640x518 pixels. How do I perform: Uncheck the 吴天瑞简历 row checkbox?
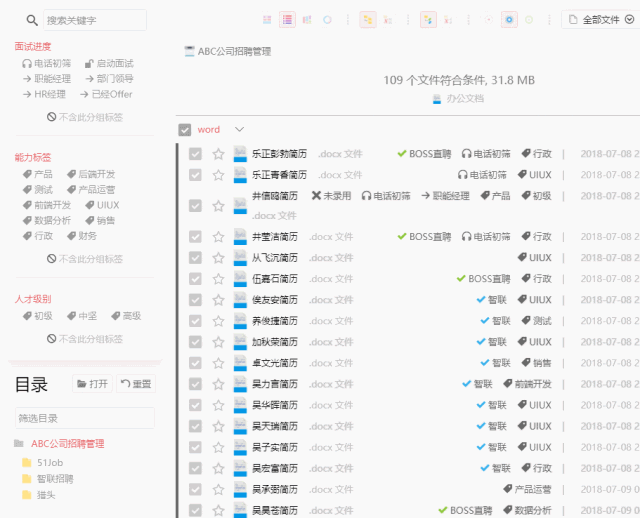coord(195,426)
